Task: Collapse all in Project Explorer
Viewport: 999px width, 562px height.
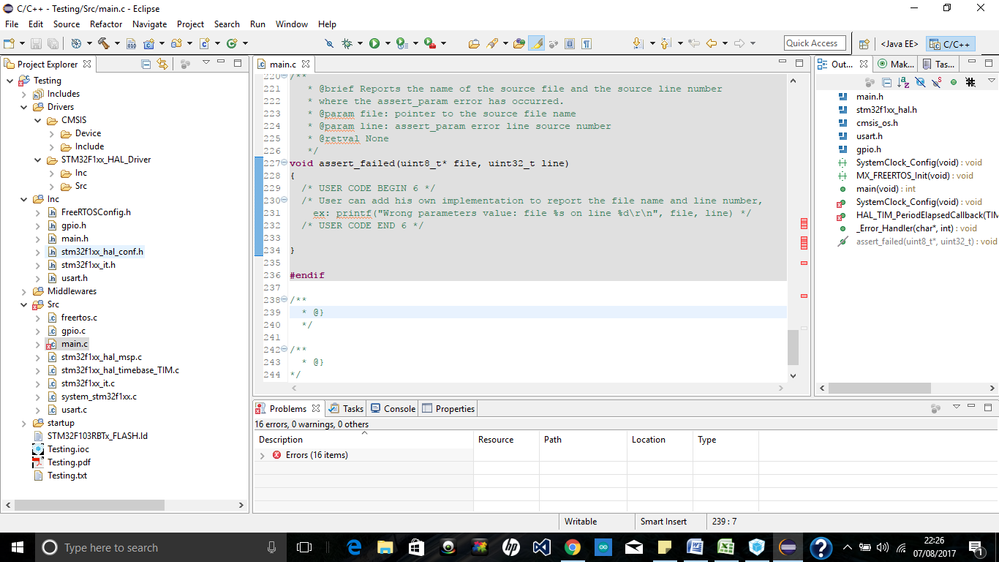Action: click(146, 64)
